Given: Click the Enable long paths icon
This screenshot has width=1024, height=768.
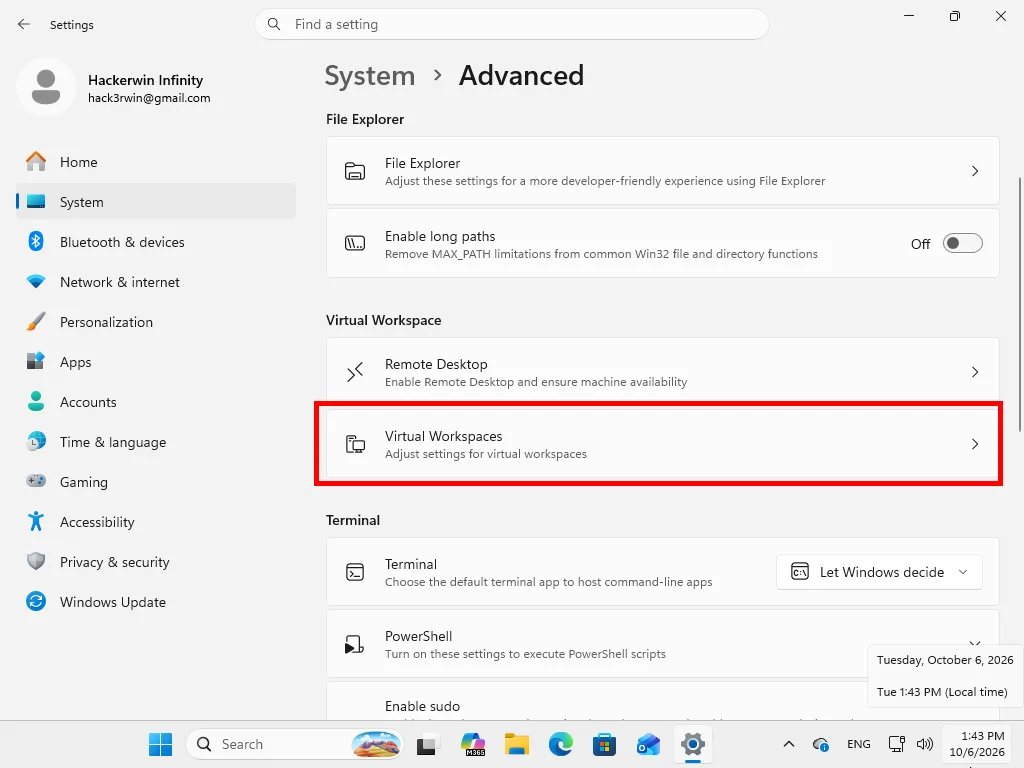Looking at the screenshot, I should (355, 244).
